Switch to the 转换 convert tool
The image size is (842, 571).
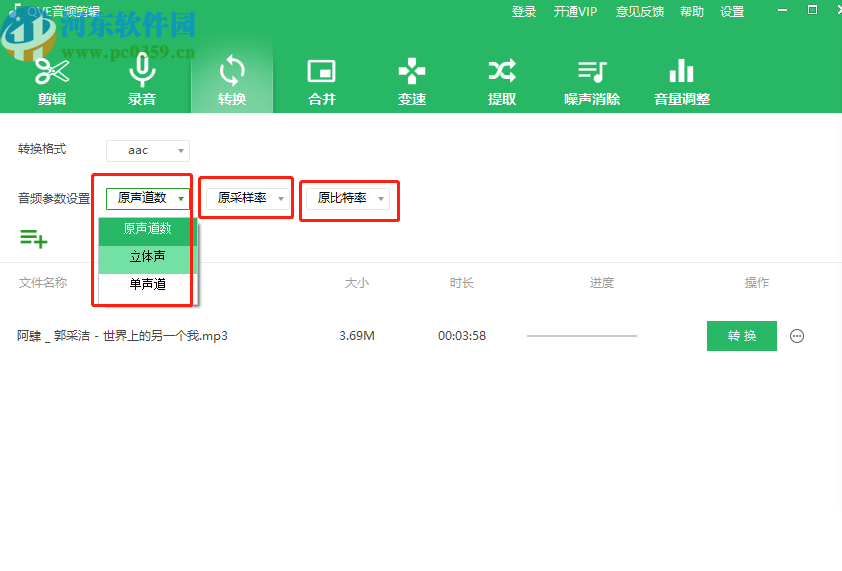coord(232,80)
